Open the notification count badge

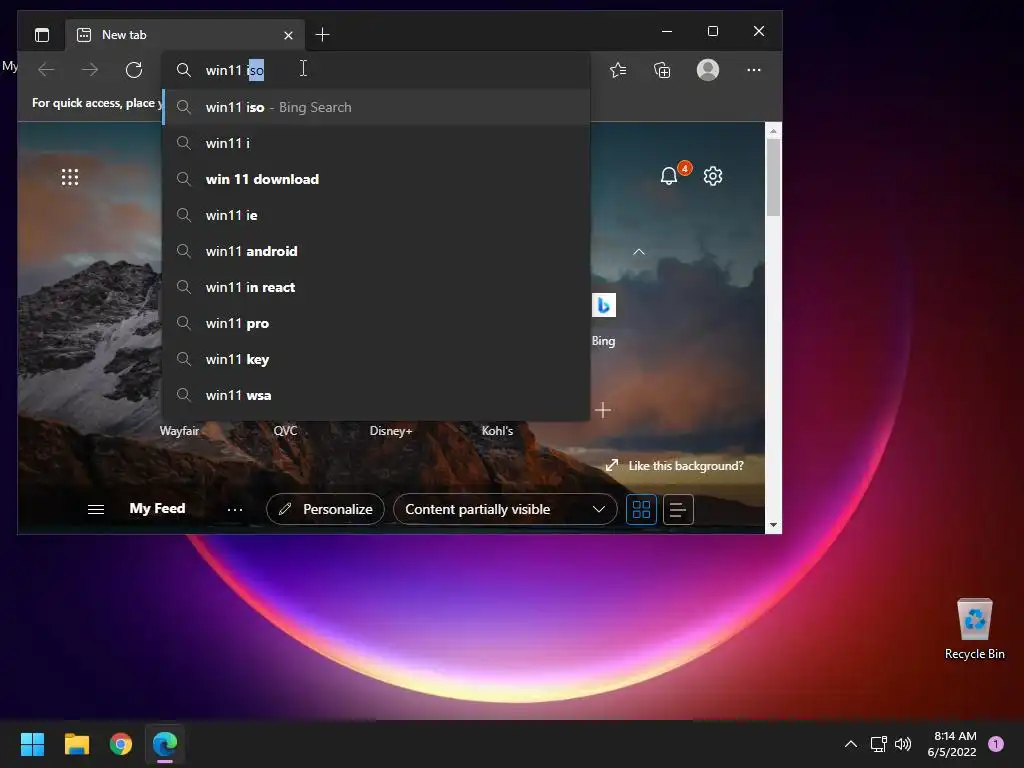pos(997,744)
